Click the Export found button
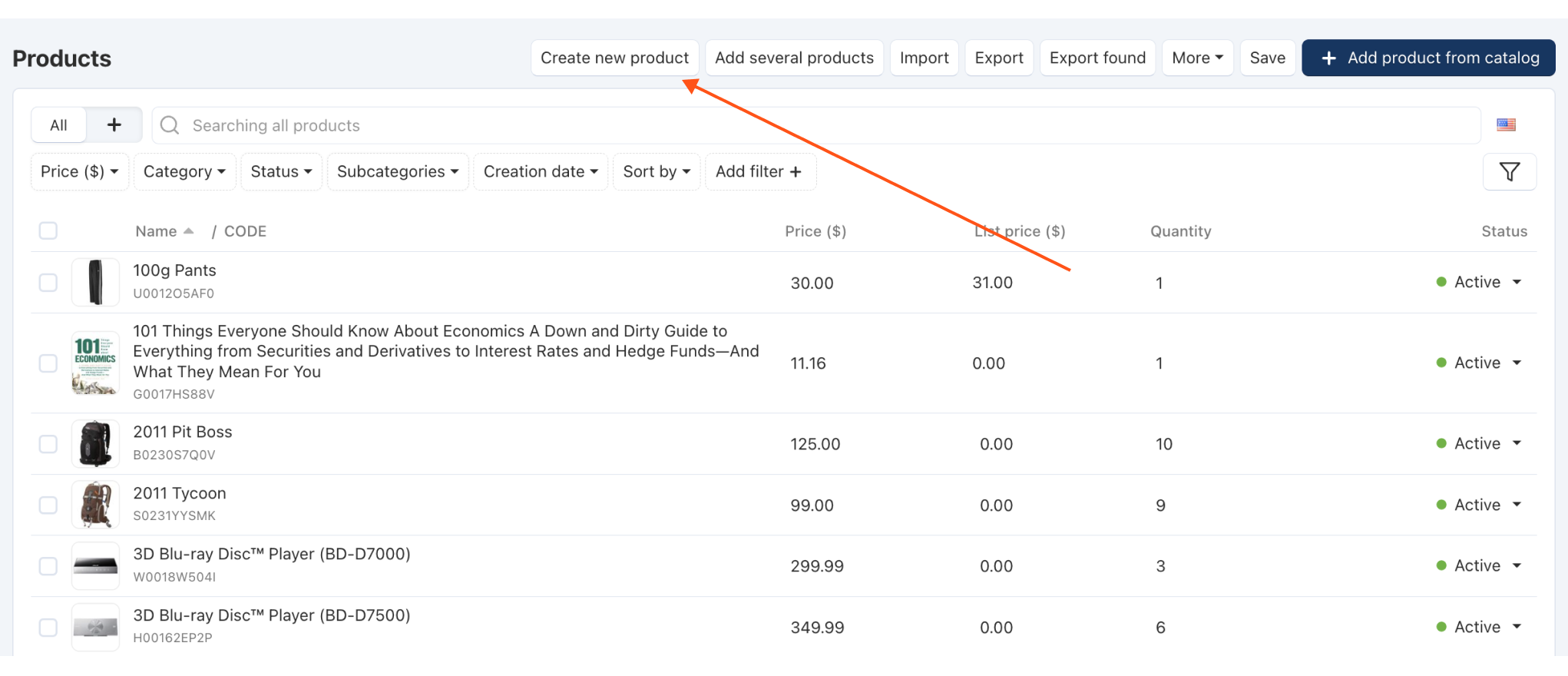 click(1097, 58)
